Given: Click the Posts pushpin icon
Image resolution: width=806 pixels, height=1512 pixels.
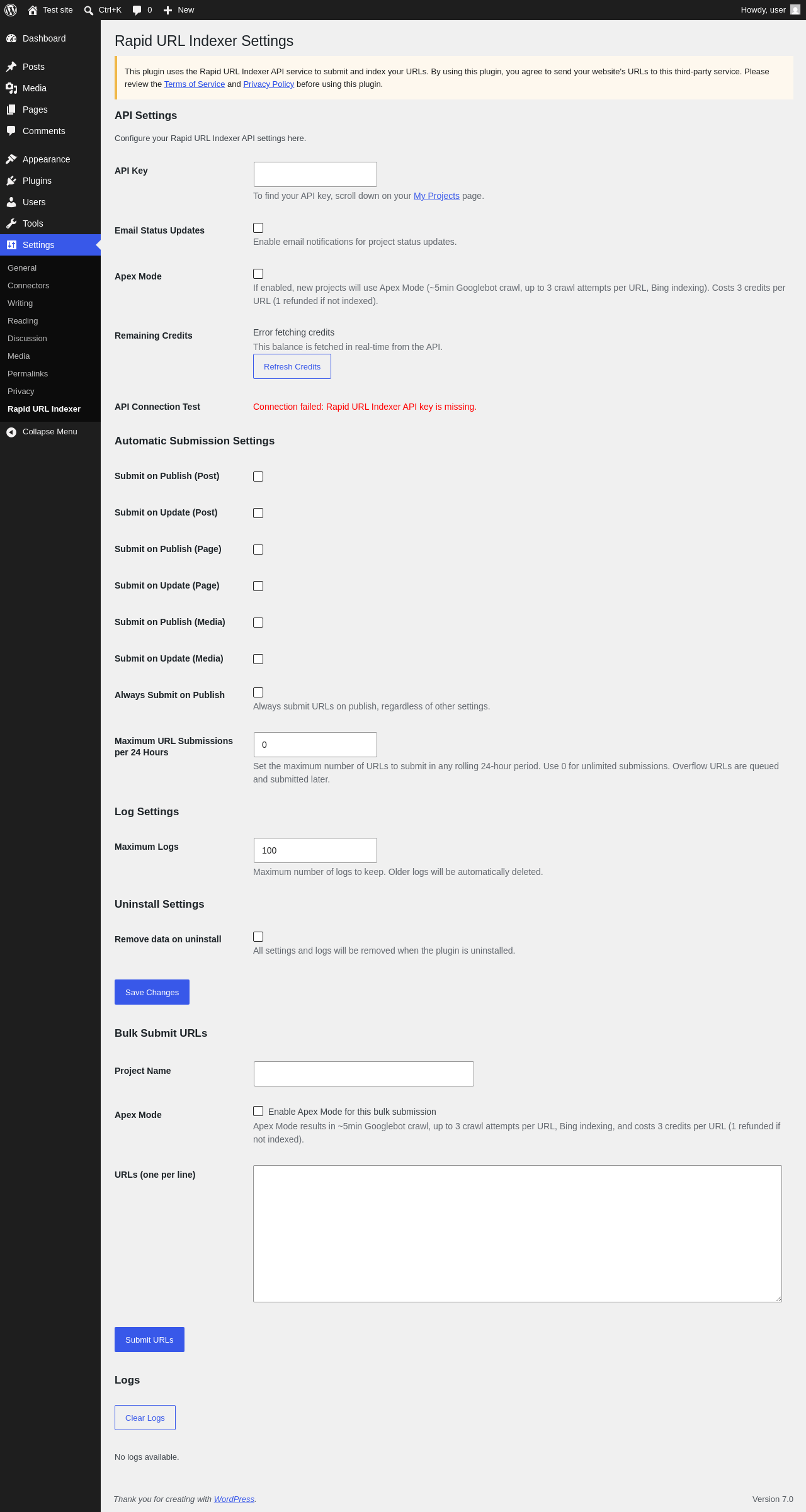Looking at the screenshot, I should 11,67.
